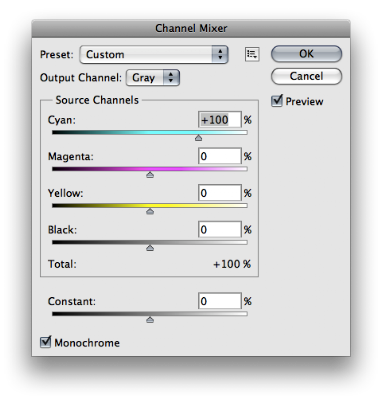Image resolution: width=382 pixels, height=400 pixels.
Task: Click the Yellow percentage input field
Action: point(220,193)
